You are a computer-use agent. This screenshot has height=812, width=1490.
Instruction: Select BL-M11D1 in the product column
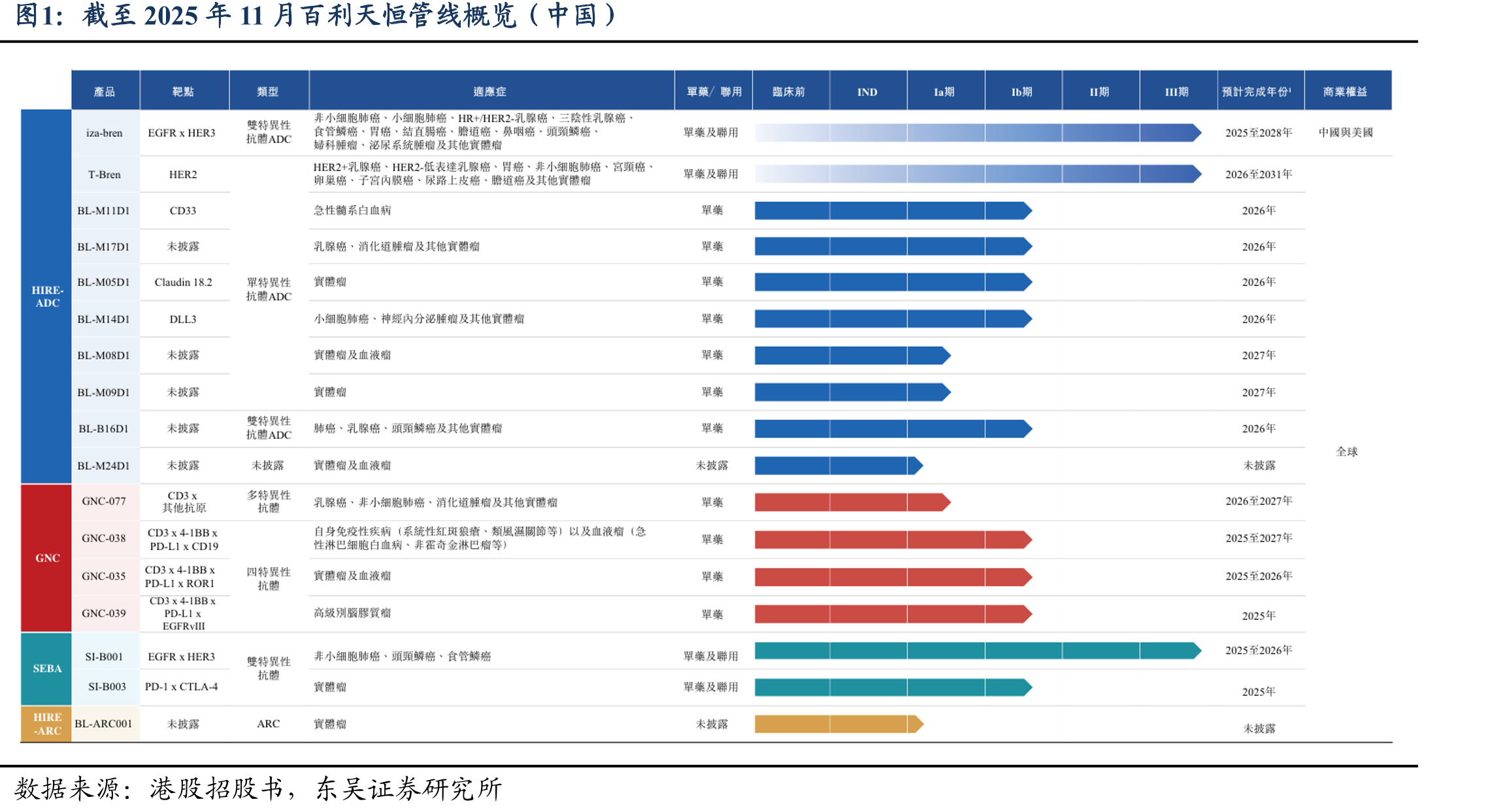tap(105, 210)
